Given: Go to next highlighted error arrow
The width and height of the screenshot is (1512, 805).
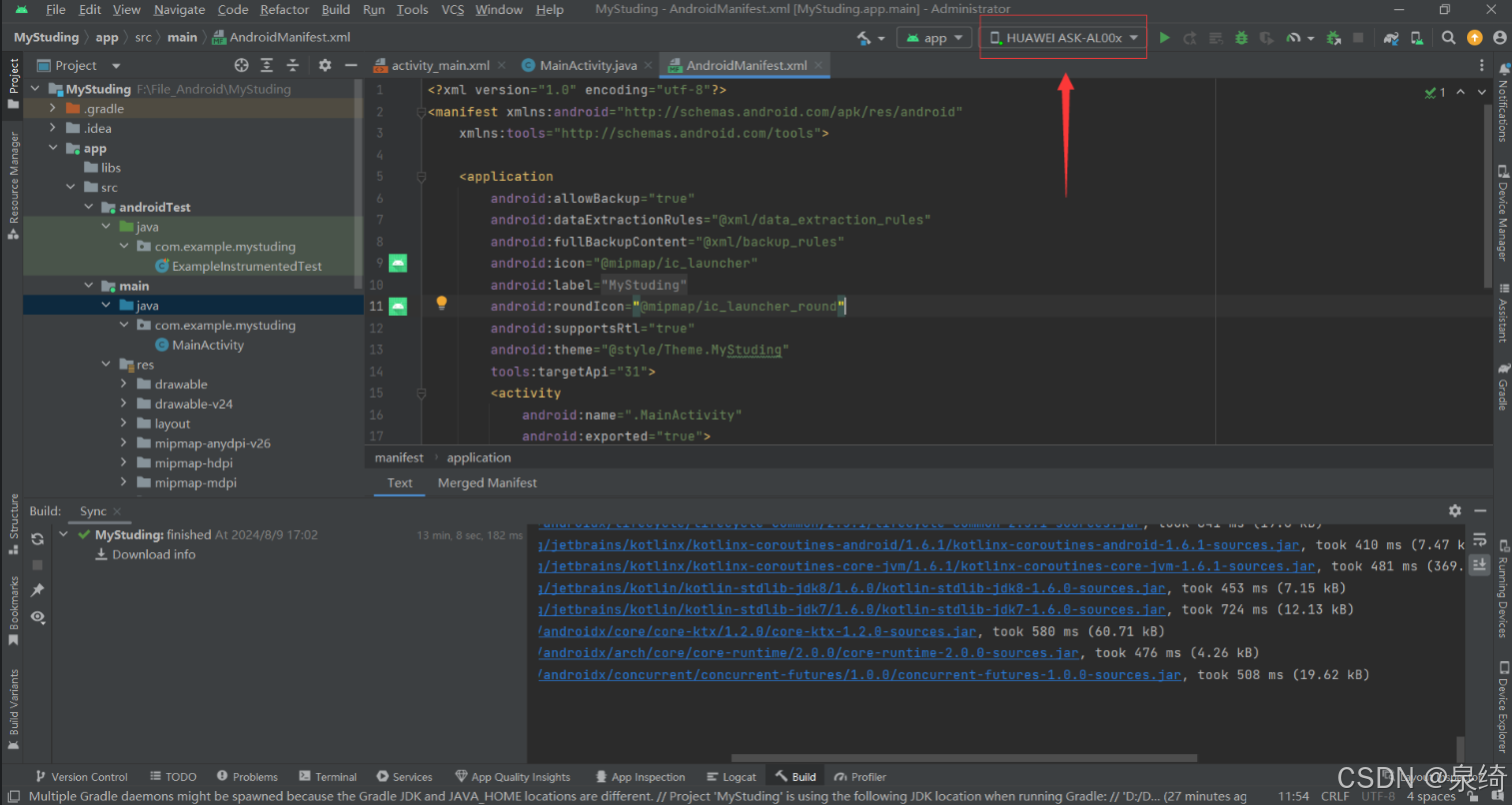Looking at the screenshot, I should 1482,92.
